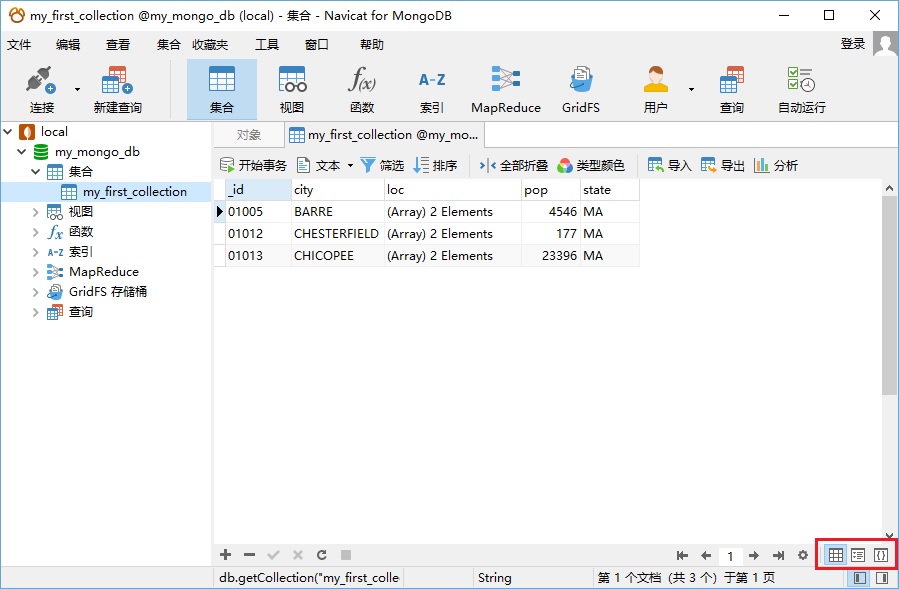Viewport: 899px width, 589px height.
Task: Click the Export (导出) tool
Action: (722, 166)
